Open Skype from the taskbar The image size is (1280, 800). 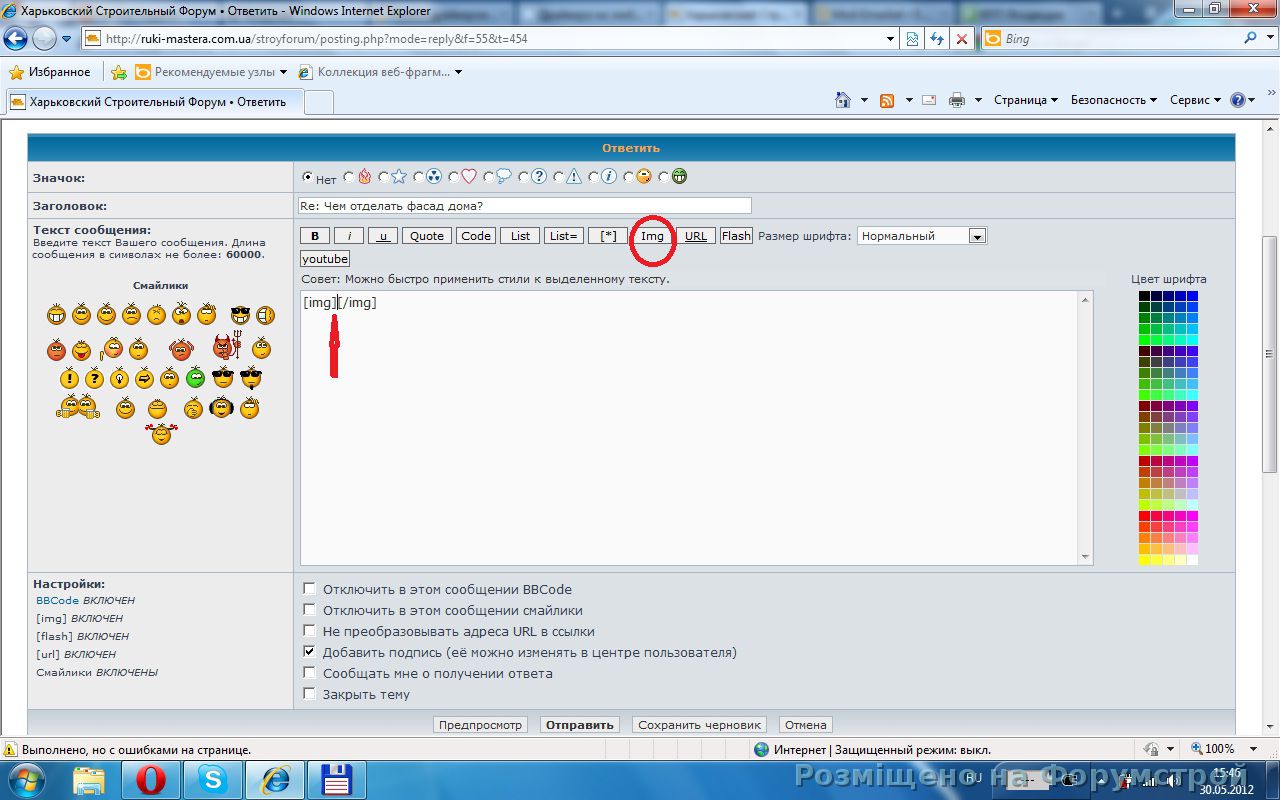(x=212, y=778)
